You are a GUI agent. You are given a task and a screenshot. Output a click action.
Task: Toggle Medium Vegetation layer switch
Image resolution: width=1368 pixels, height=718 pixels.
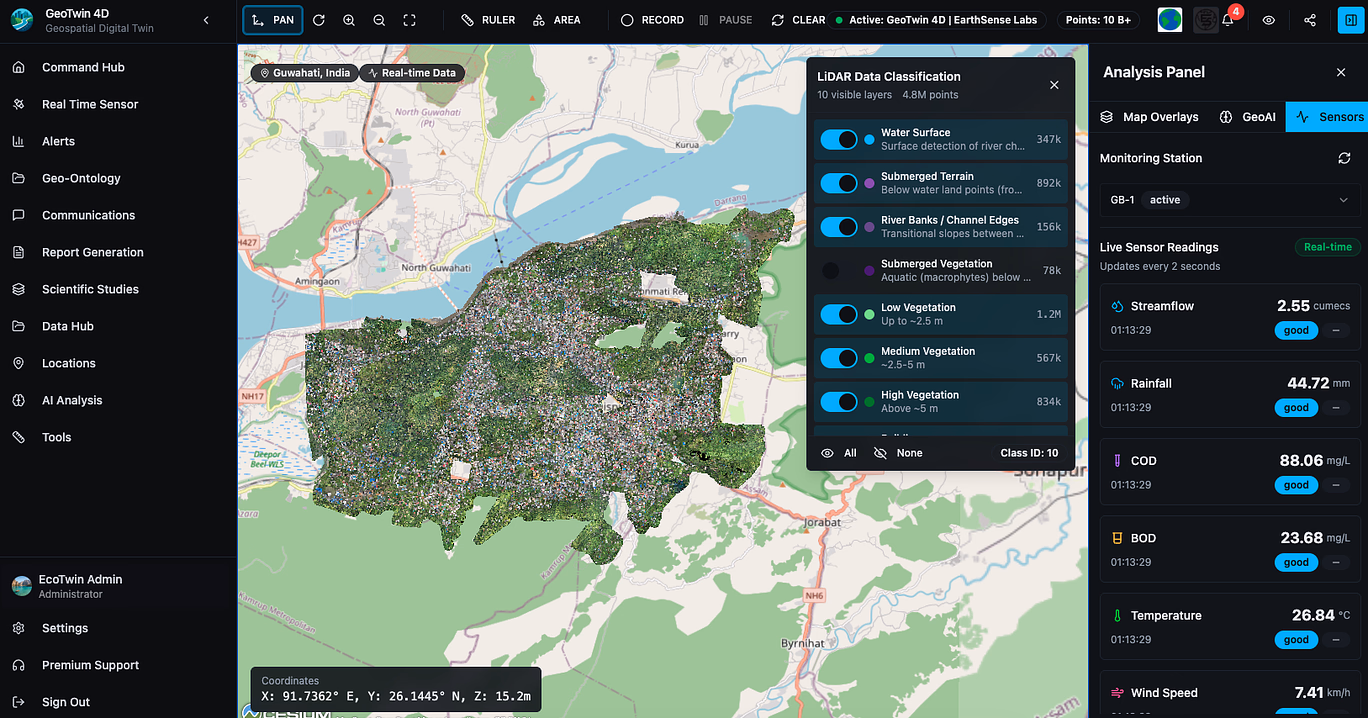click(x=839, y=358)
